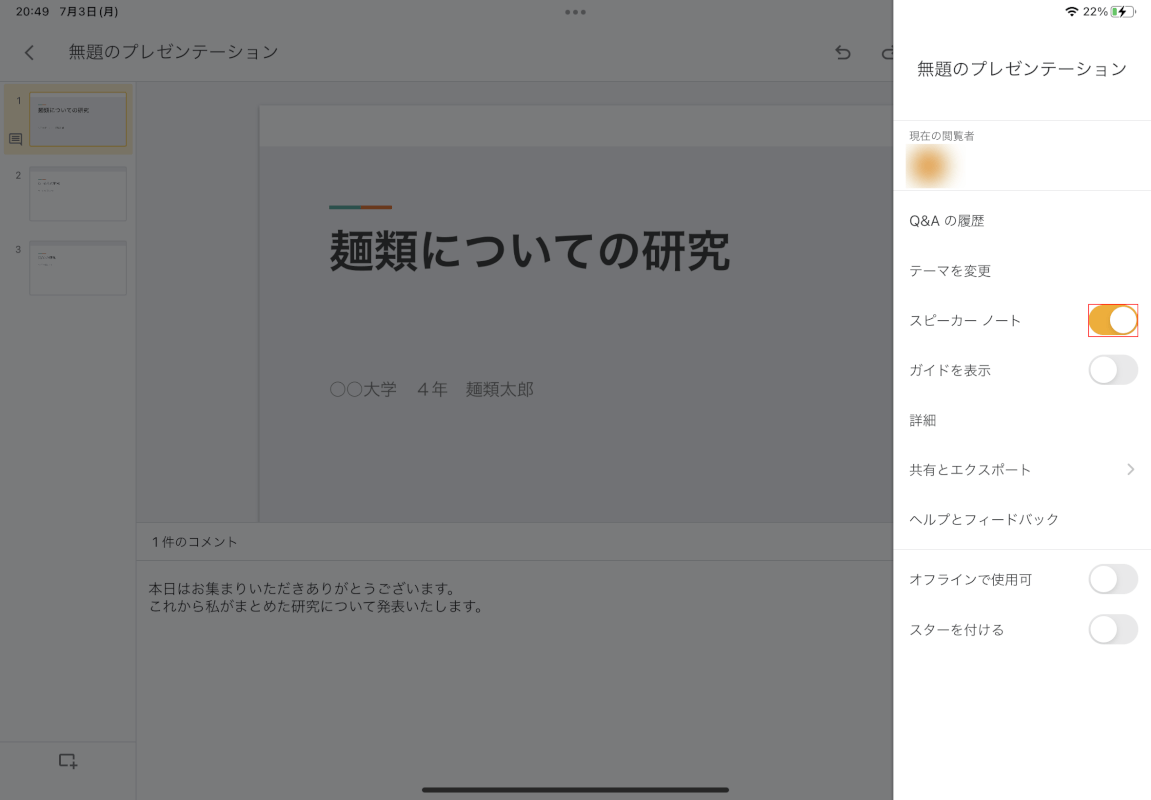The height and width of the screenshot is (800, 1151).
Task: Enable the ガイドを表示 switch
Action: (1113, 370)
